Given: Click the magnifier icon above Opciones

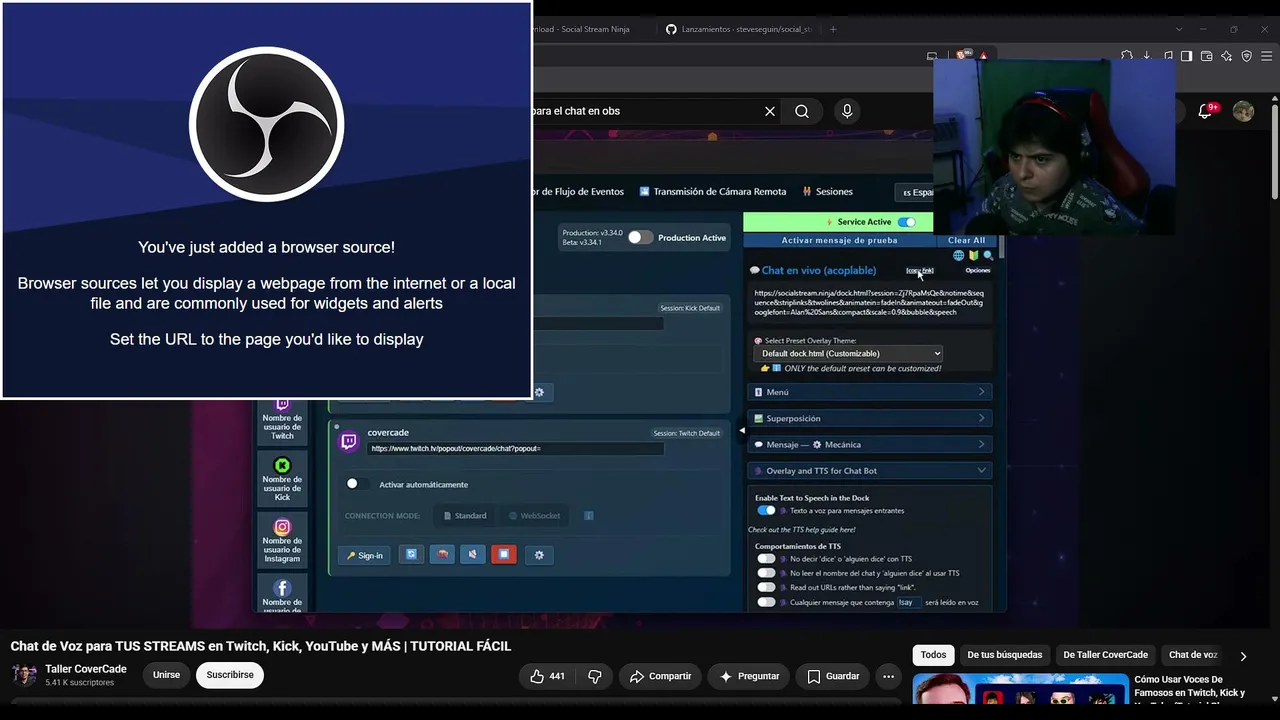Looking at the screenshot, I should (988, 256).
